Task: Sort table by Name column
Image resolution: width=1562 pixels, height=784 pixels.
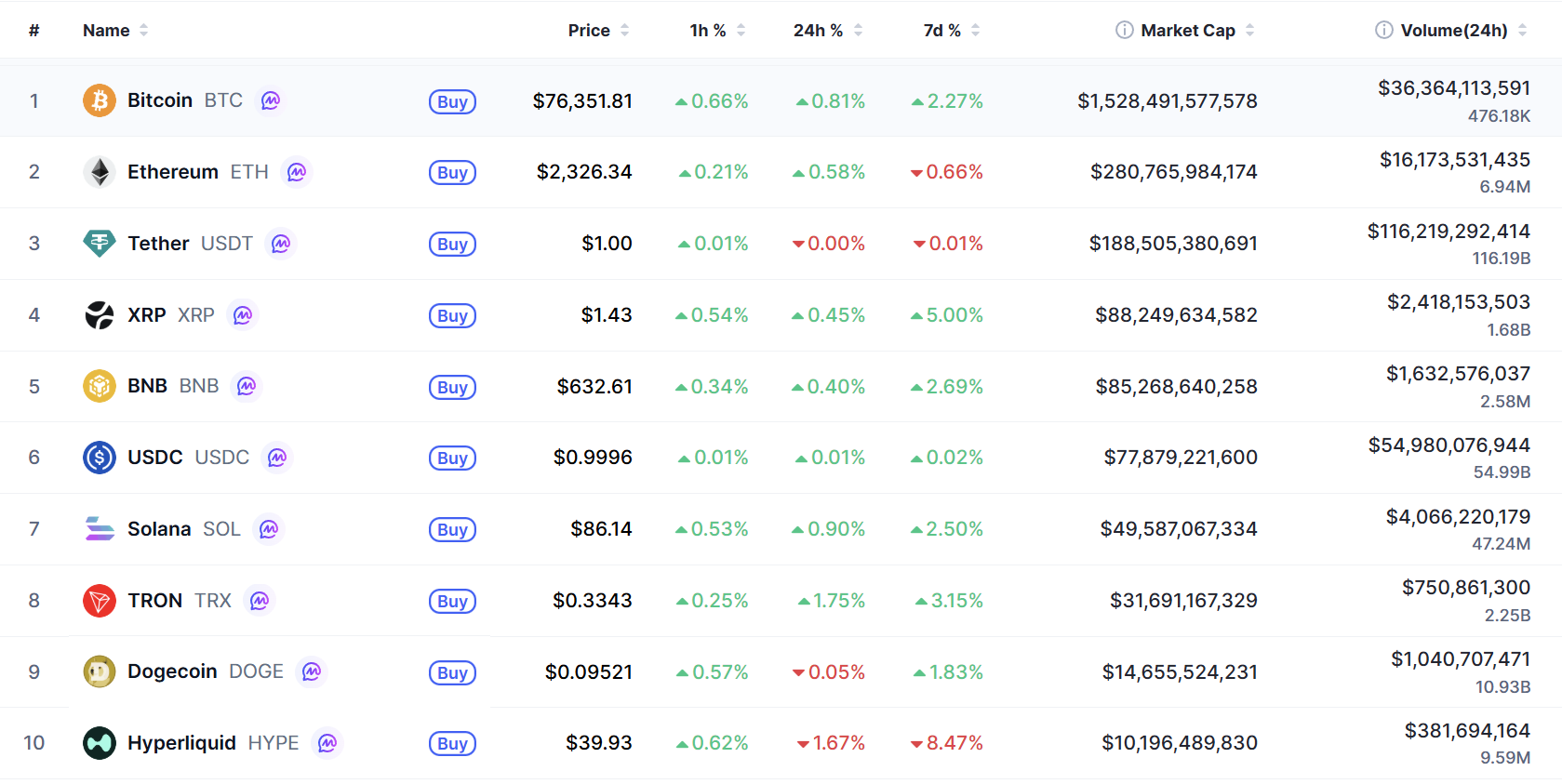Action: coord(115,30)
